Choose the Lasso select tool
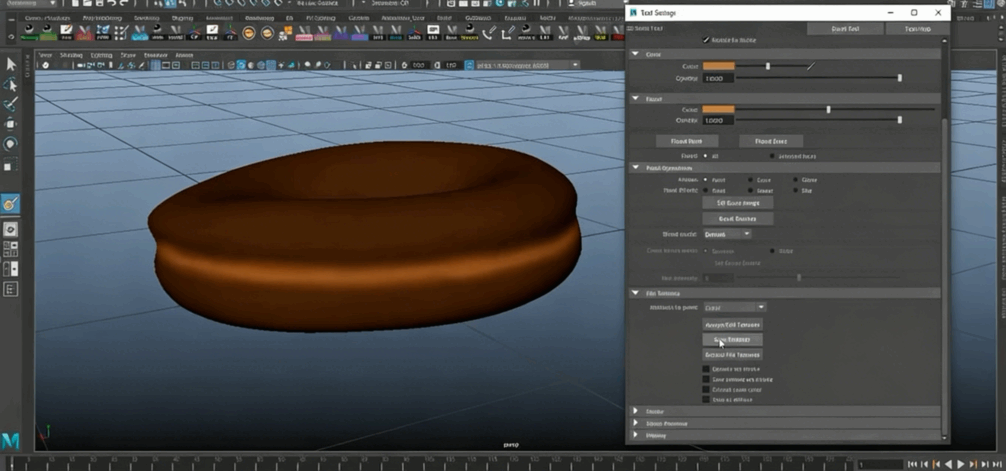The height and width of the screenshot is (471, 1006). click(11, 84)
